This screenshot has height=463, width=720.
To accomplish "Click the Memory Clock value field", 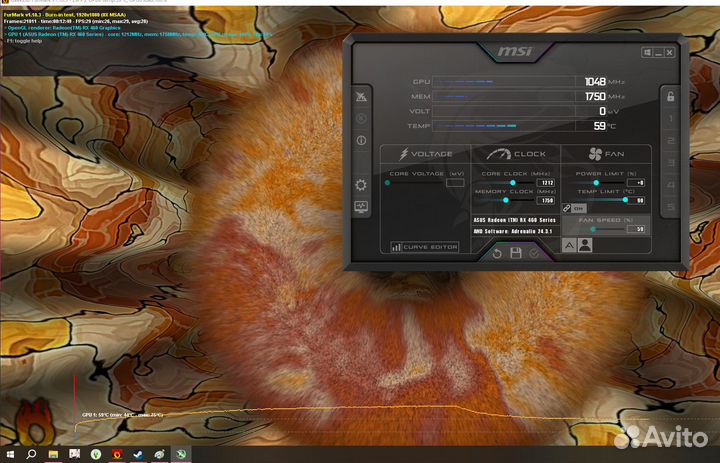I will 547,200.
